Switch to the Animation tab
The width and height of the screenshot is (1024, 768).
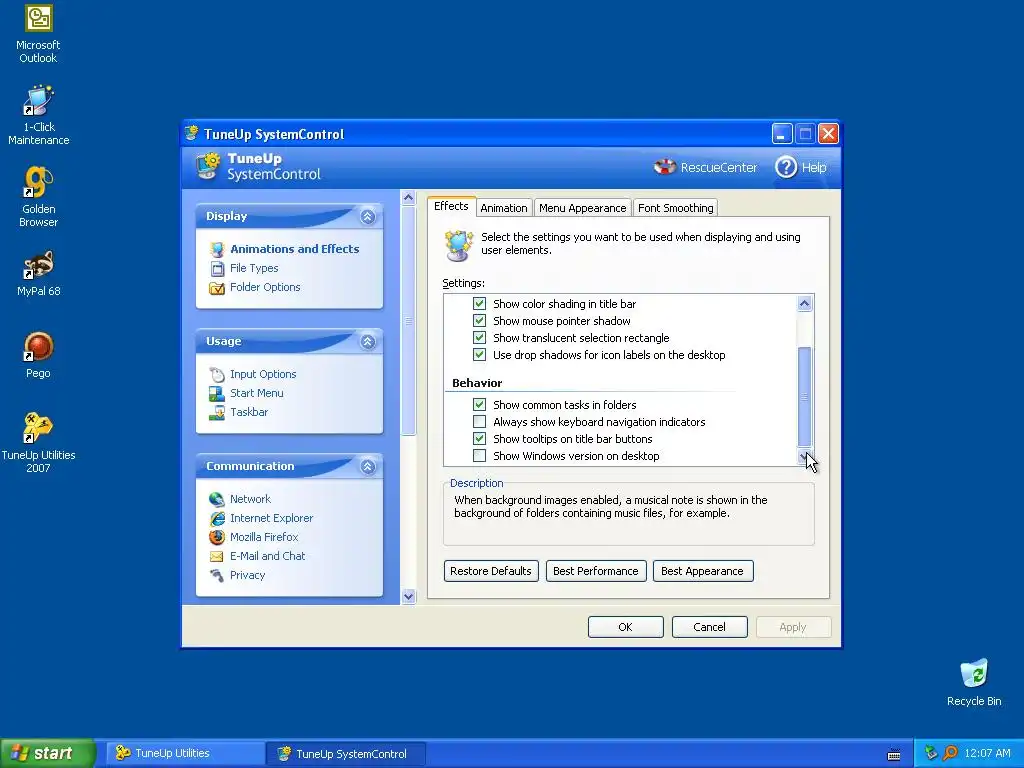point(504,208)
